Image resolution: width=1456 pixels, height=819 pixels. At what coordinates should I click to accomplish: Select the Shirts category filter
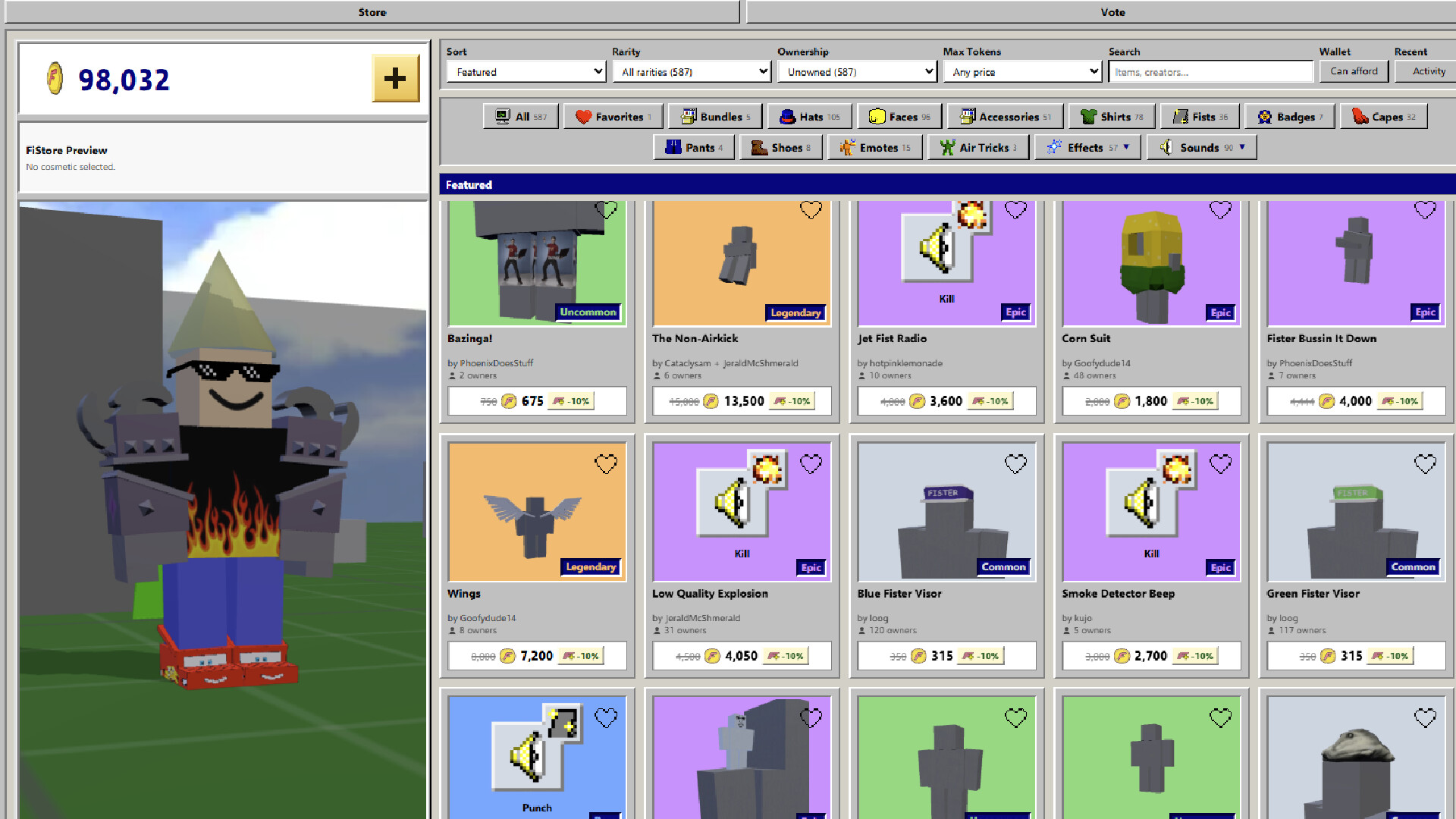pyautogui.click(x=1112, y=116)
